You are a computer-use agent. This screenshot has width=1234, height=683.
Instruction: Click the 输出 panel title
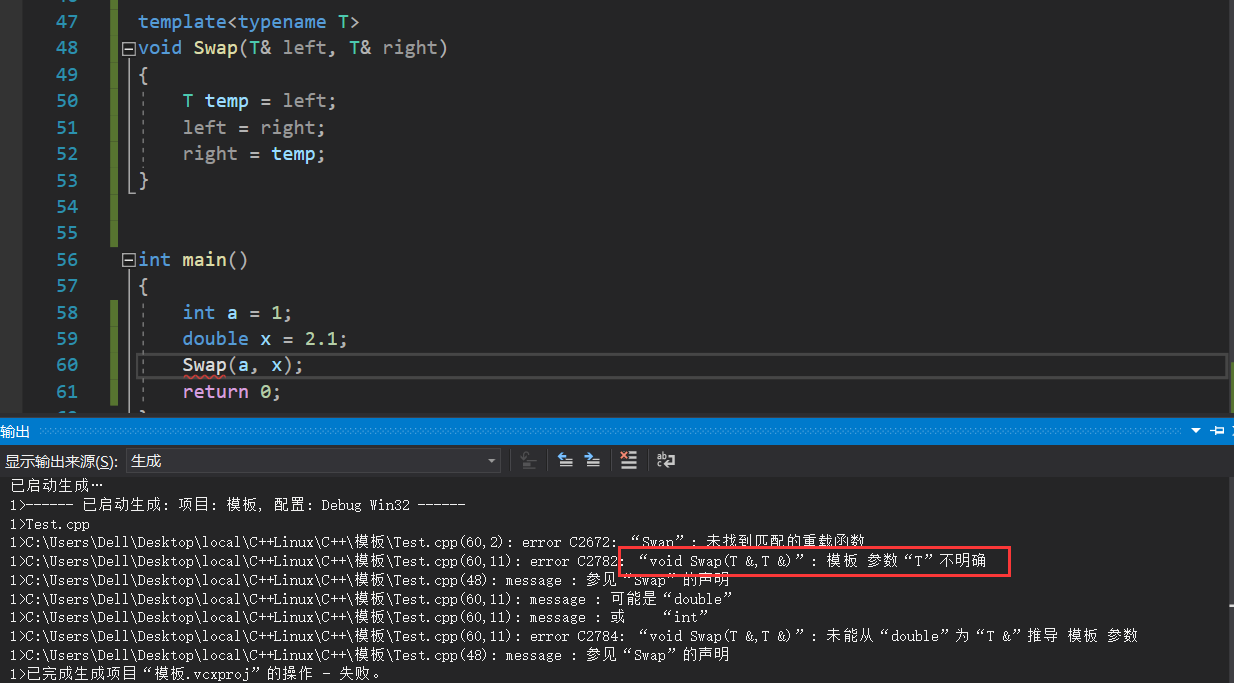point(15,431)
